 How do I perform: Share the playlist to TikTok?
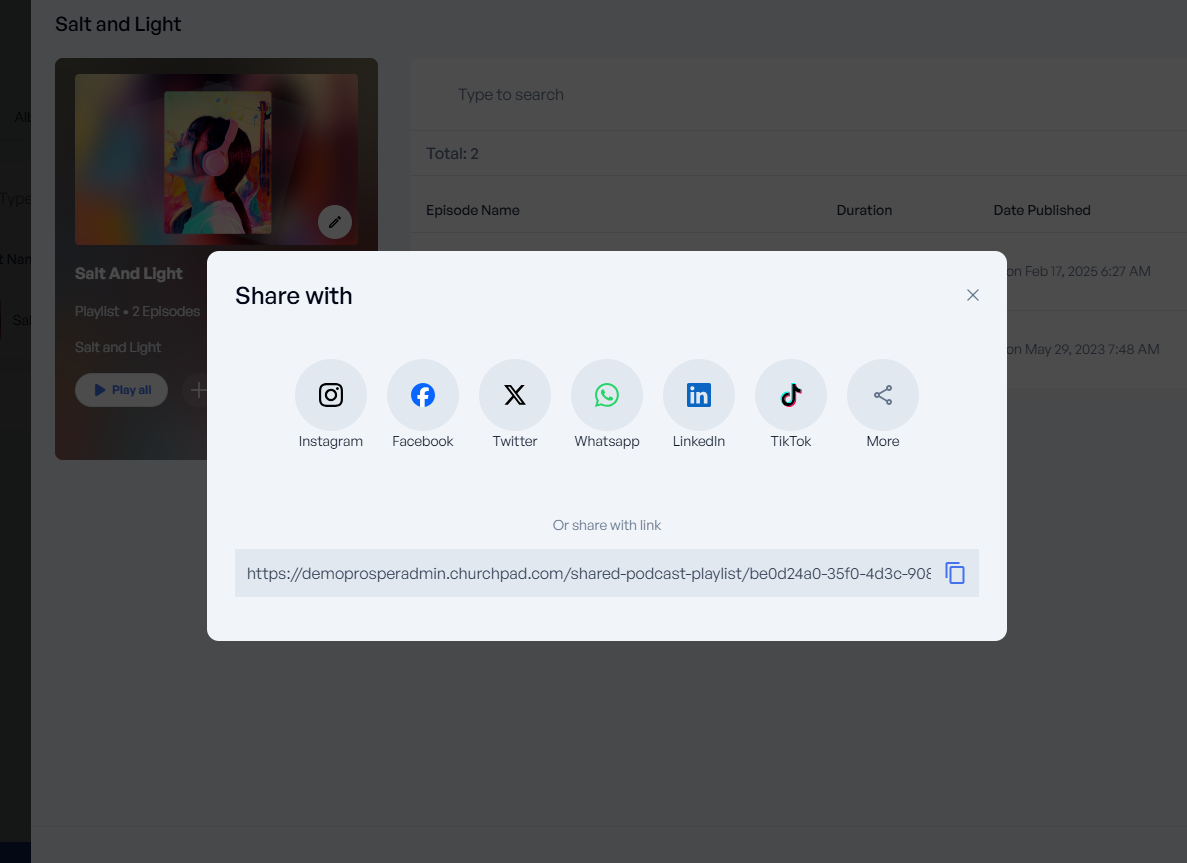pyautogui.click(x=791, y=395)
